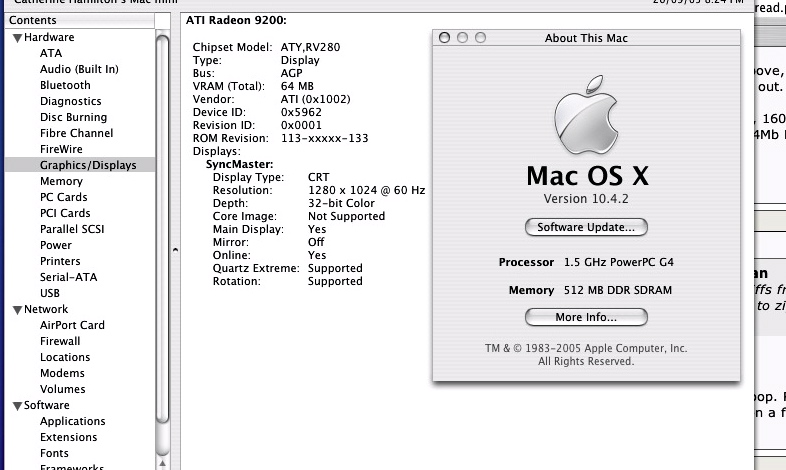Click the 32-bit Color depth value
This screenshot has width=786, height=470.
click(x=341, y=203)
